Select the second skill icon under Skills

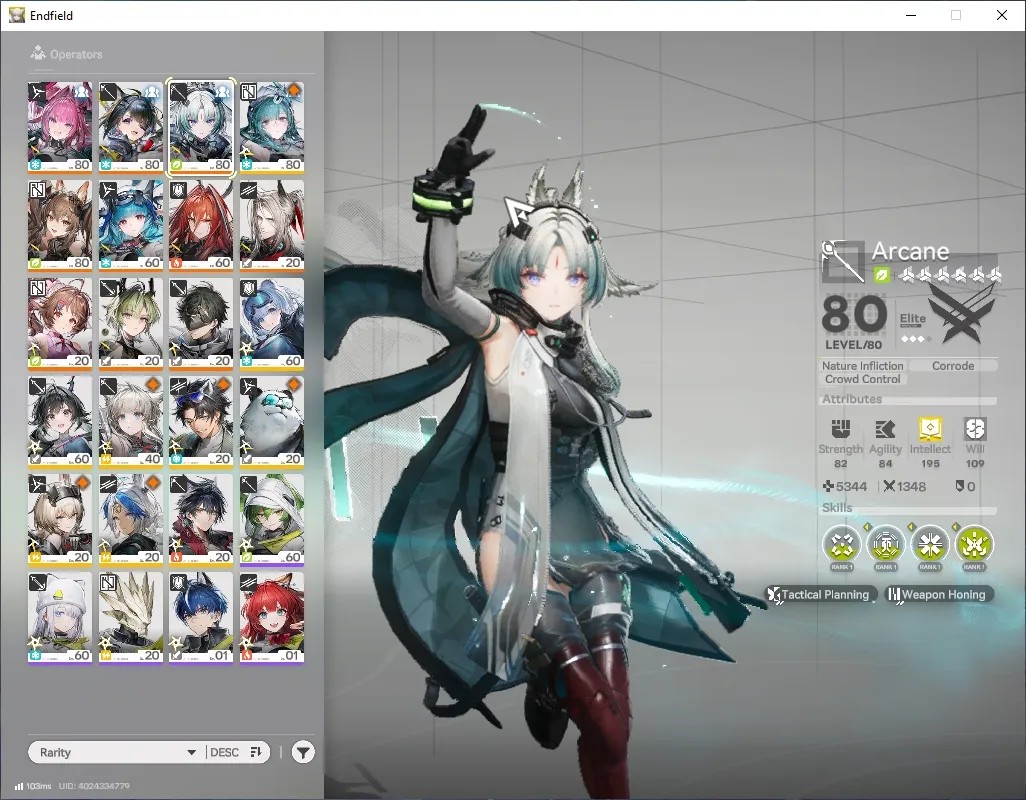point(886,544)
